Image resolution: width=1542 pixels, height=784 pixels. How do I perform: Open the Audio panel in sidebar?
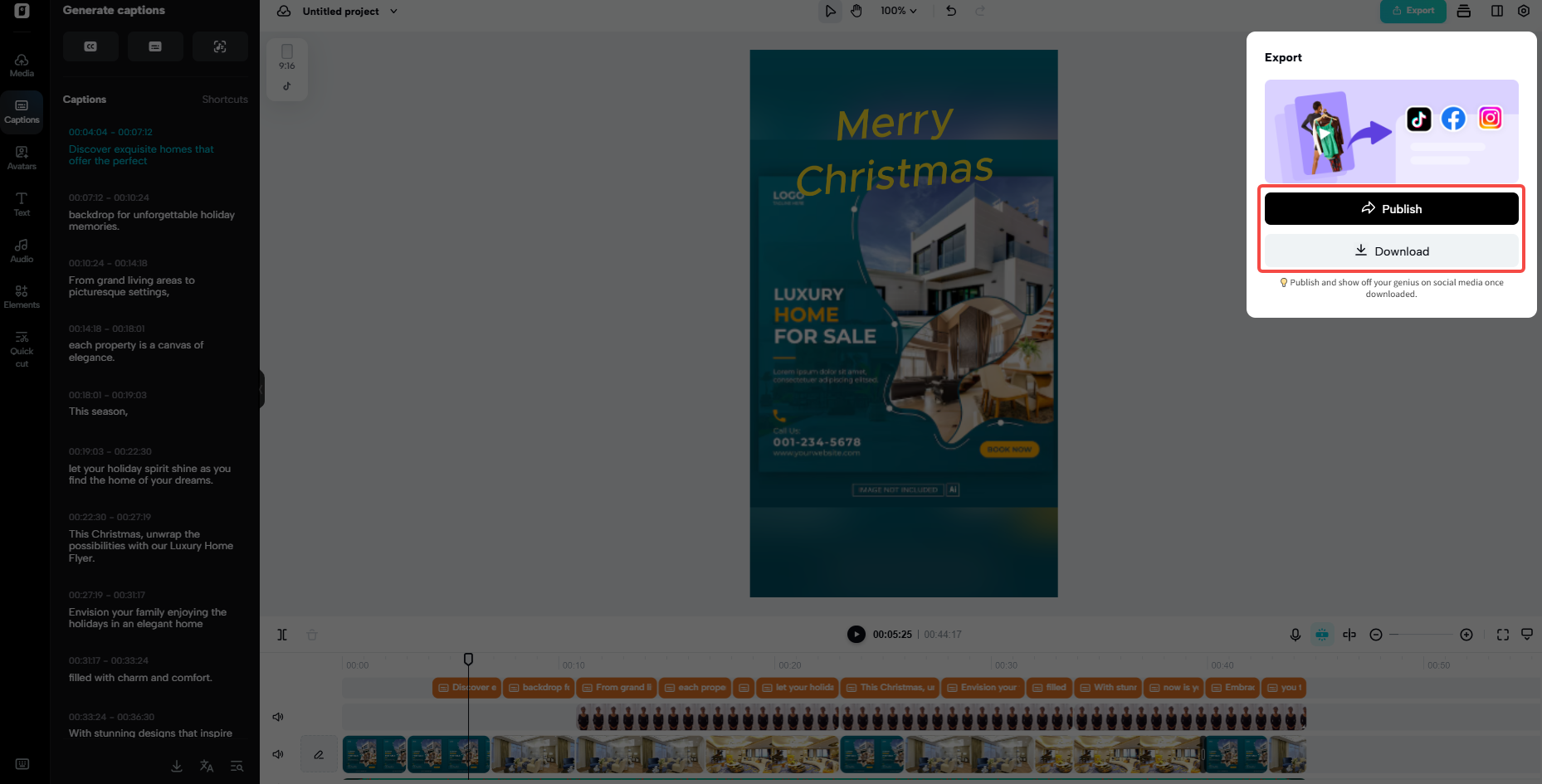click(22, 251)
